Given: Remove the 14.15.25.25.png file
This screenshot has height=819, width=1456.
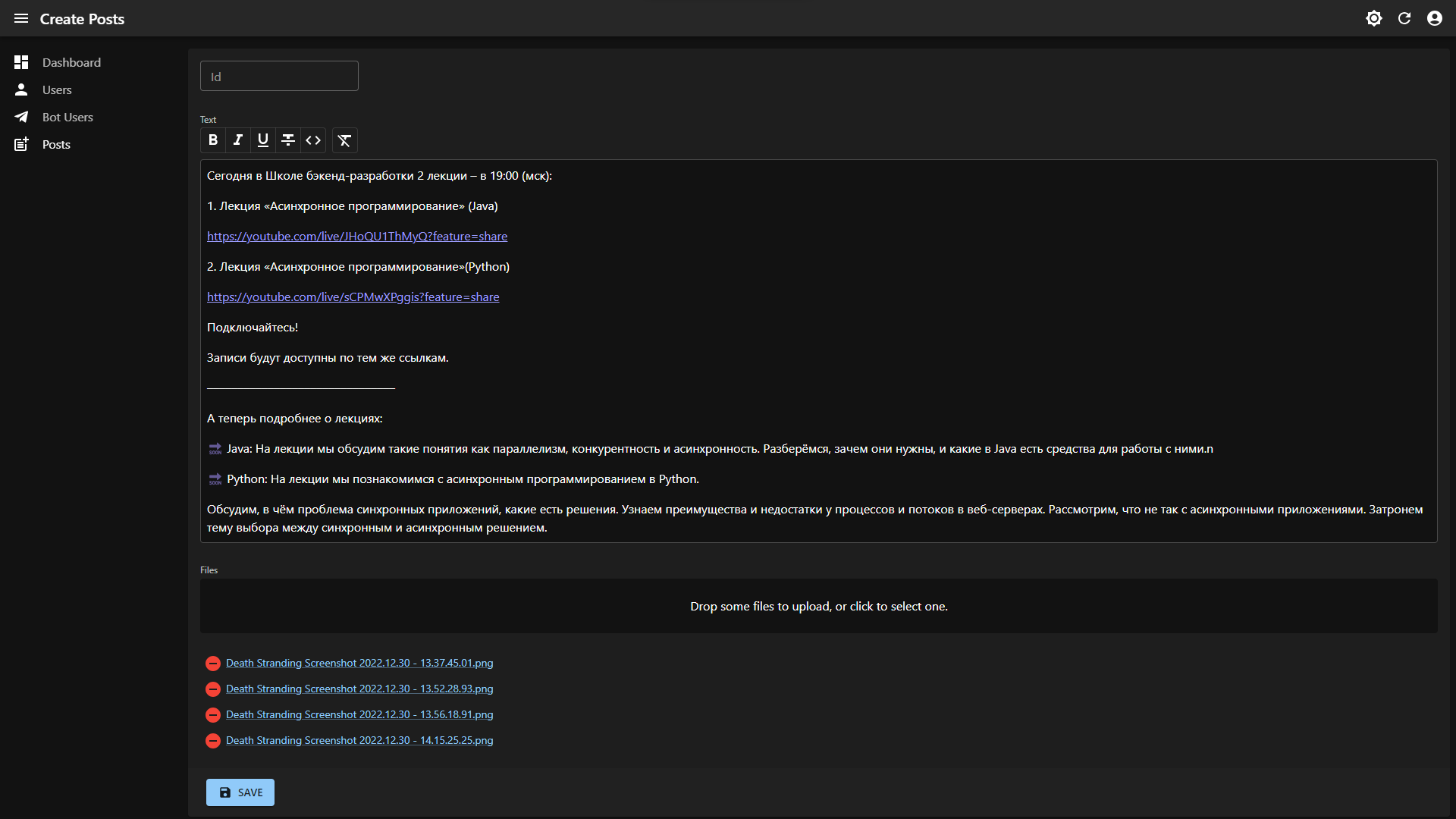Looking at the screenshot, I should [213, 741].
